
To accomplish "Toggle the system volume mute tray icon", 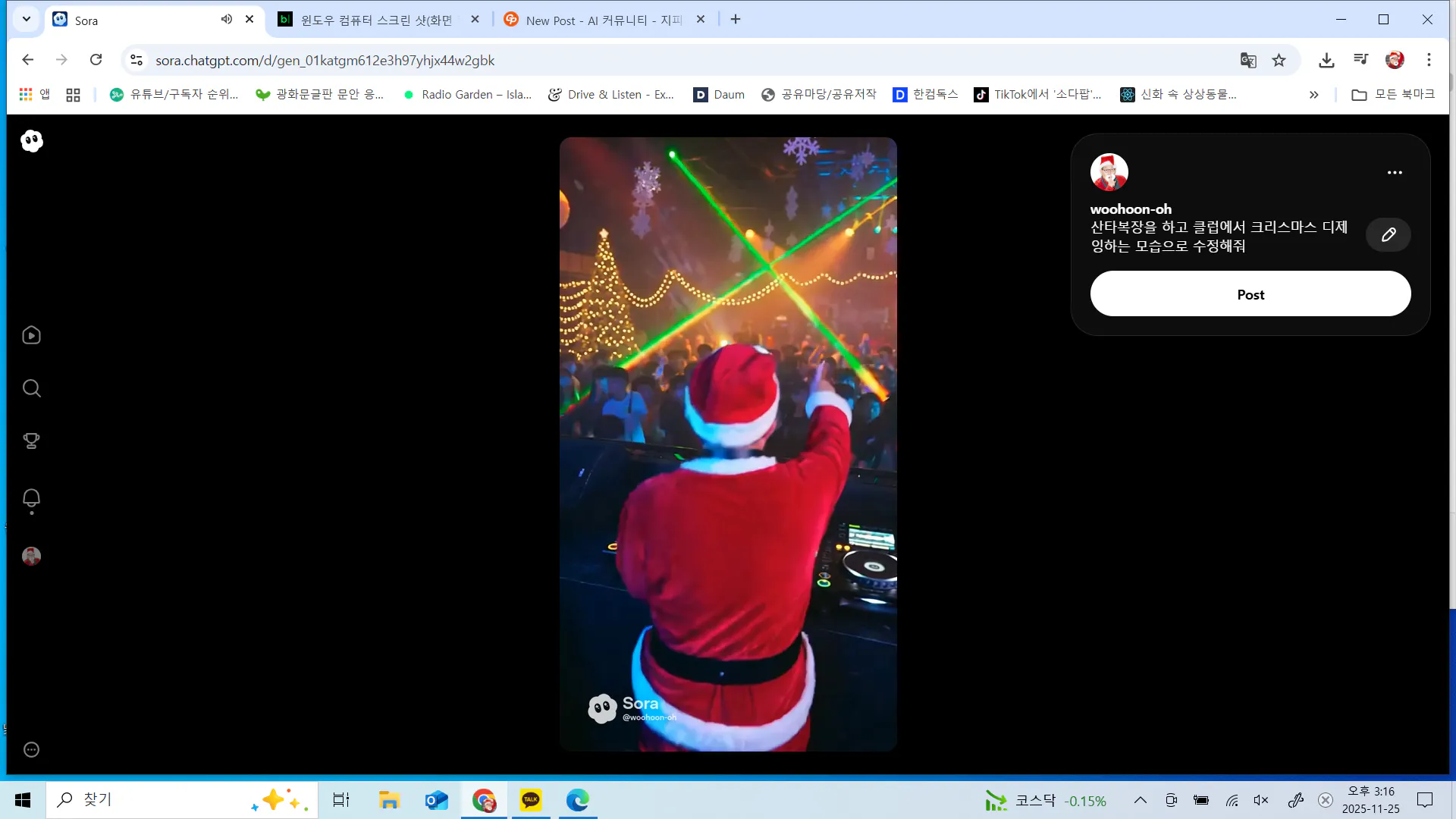I will point(1261,800).
